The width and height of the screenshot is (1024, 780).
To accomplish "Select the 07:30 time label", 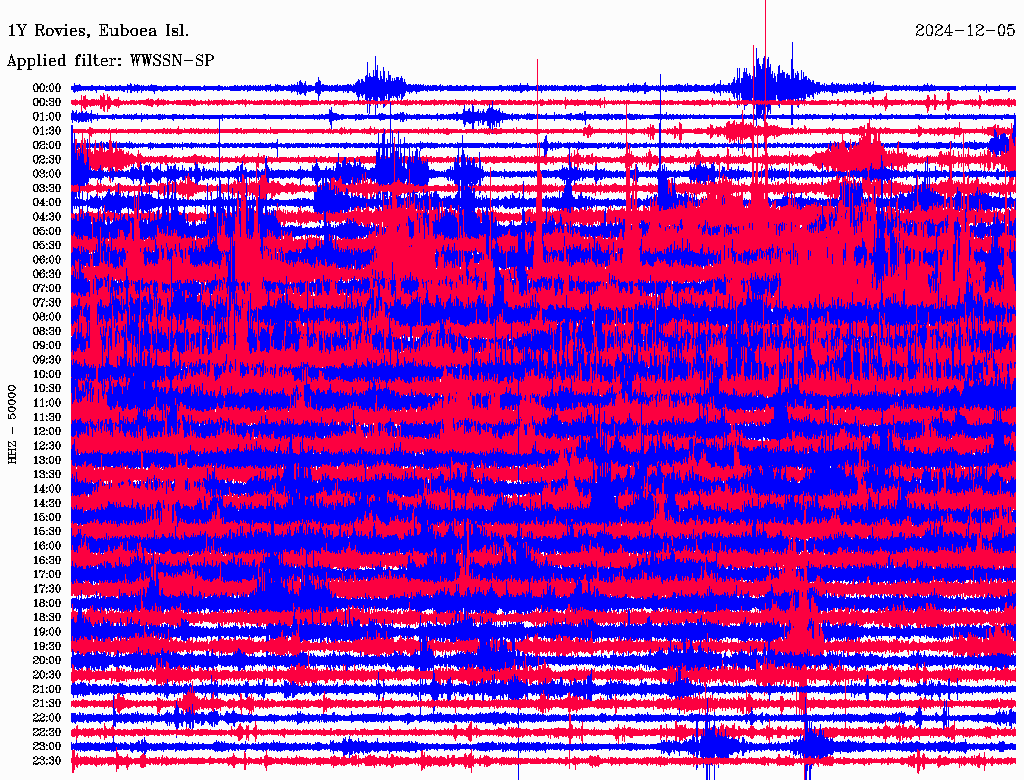I will click(47, 302).
